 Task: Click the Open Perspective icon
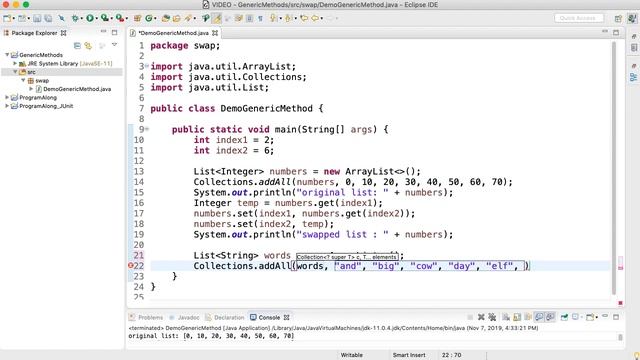618,18
